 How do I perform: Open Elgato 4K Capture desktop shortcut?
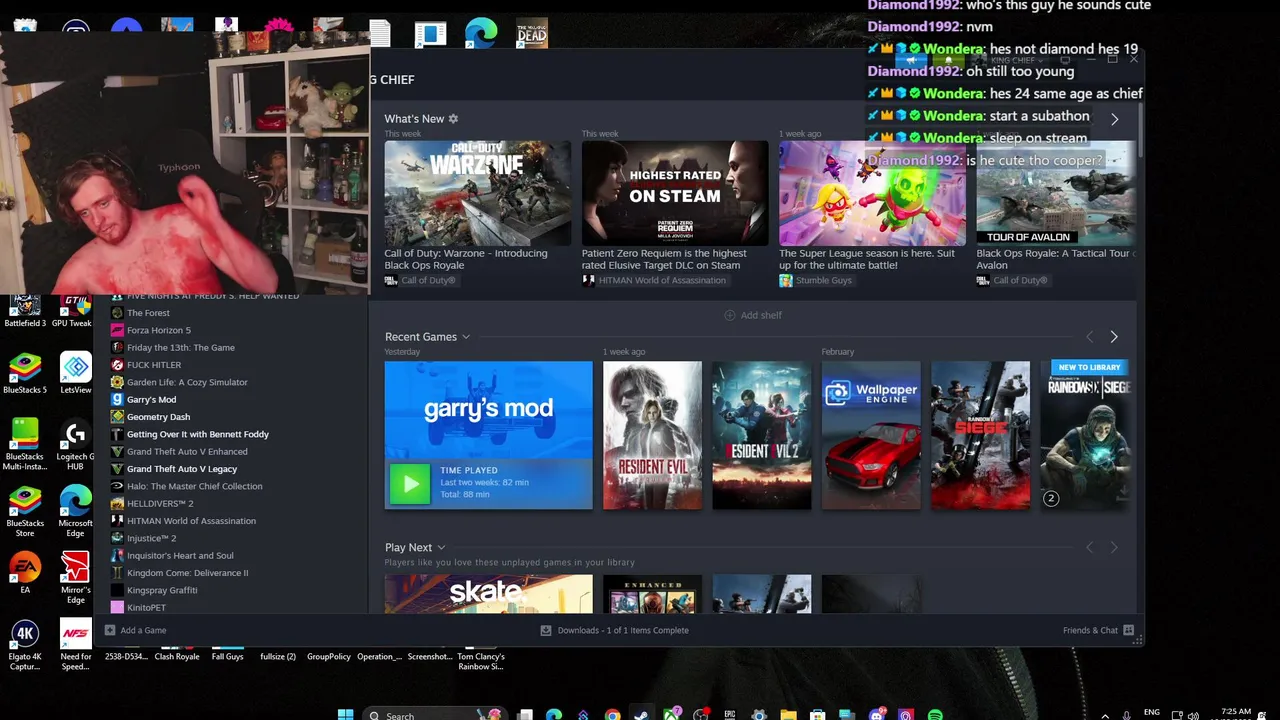[x=25, y=646]
